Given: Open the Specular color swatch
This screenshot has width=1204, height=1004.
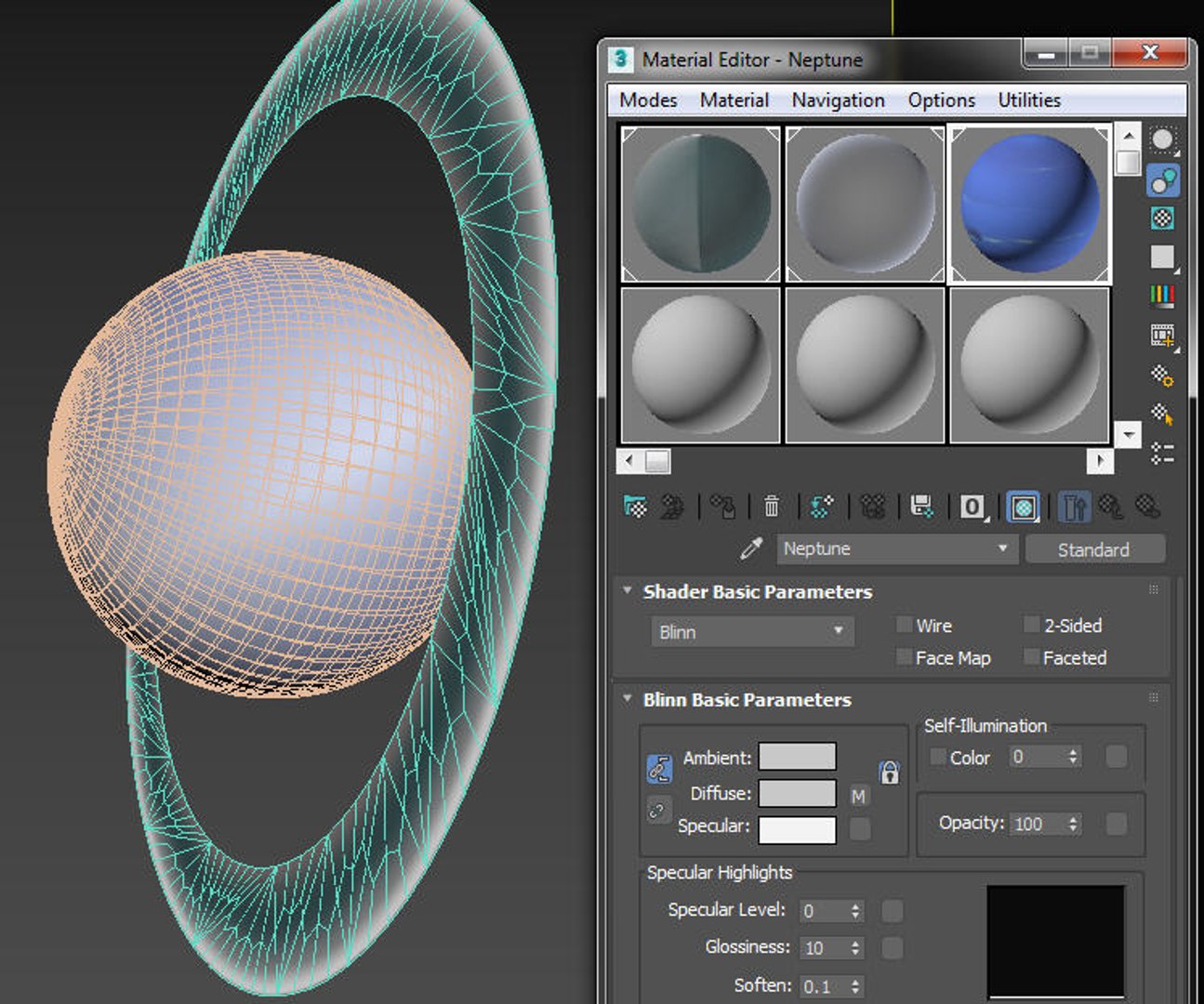Looking at the screenshot, I should click(798, 829).
